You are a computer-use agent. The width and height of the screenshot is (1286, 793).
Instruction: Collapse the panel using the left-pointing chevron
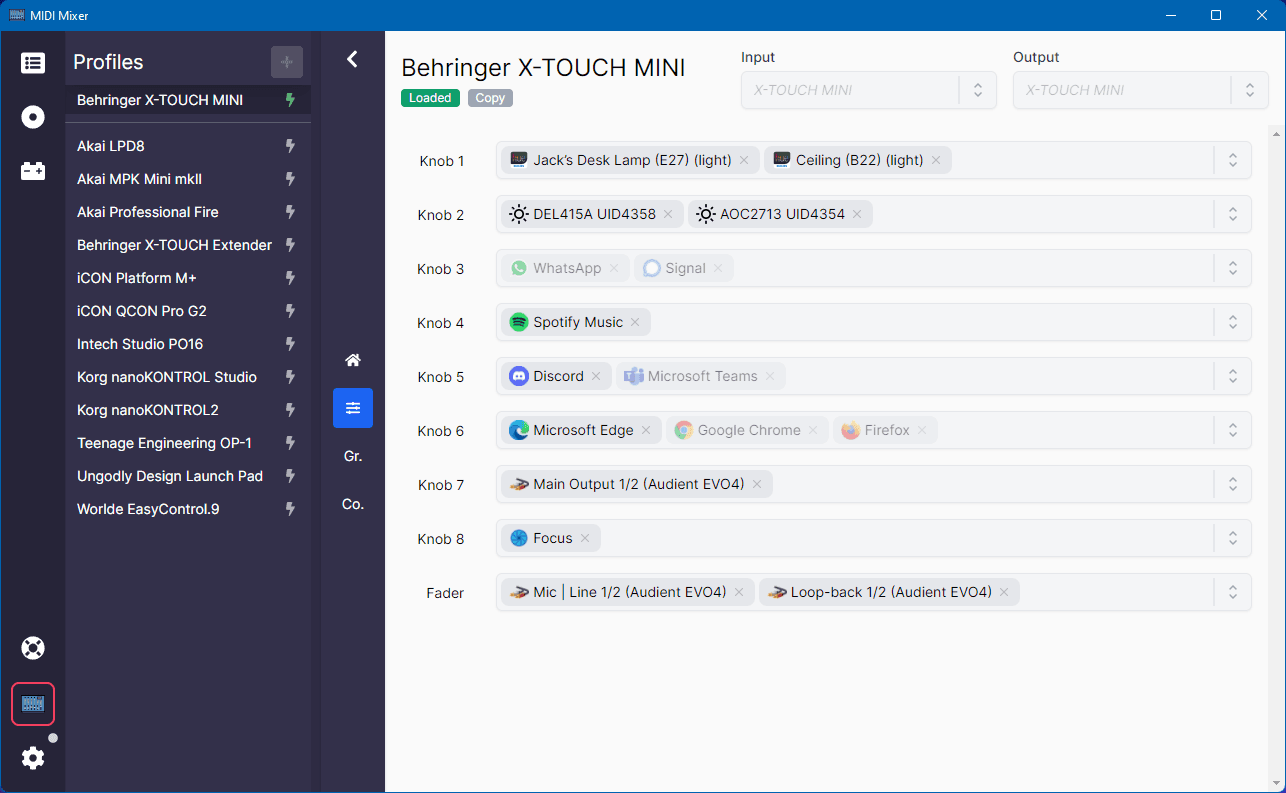click(x=352, y=59)
